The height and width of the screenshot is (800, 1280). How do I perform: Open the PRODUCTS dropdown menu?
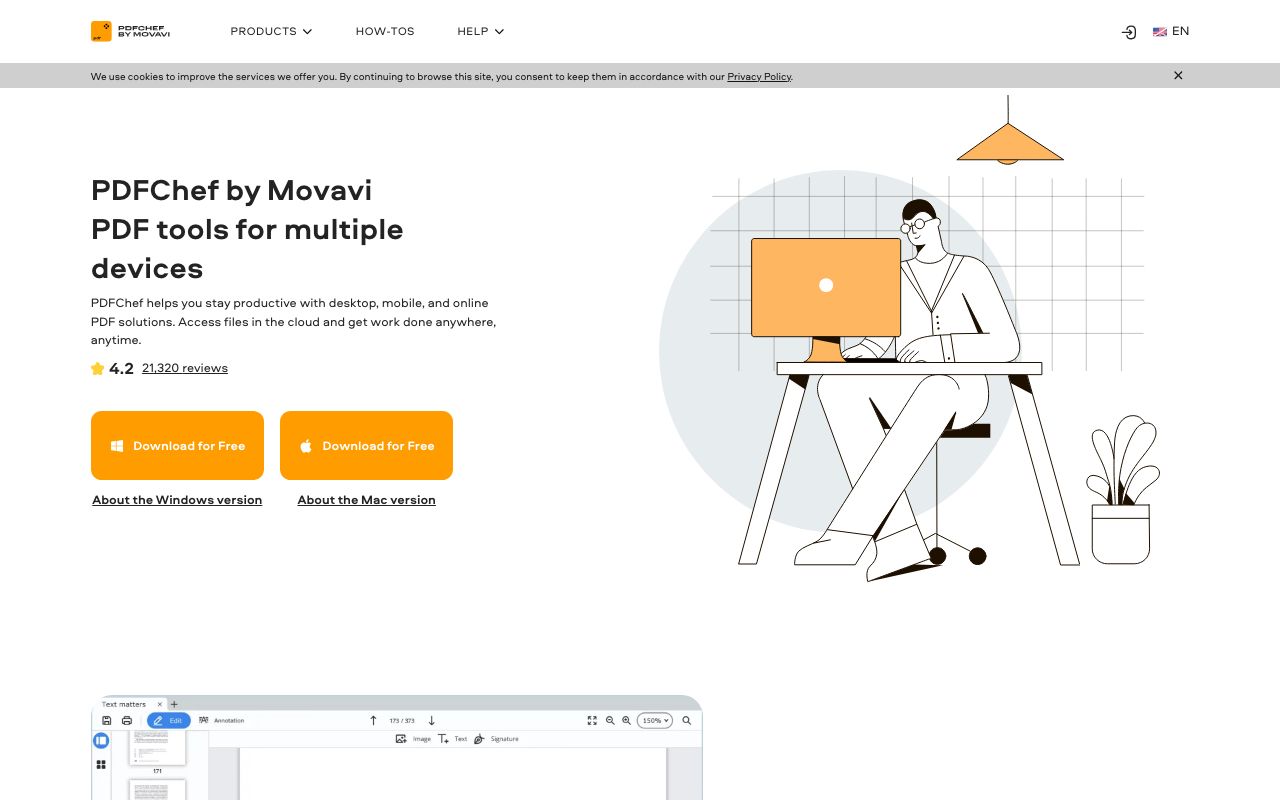coord(271,32)
